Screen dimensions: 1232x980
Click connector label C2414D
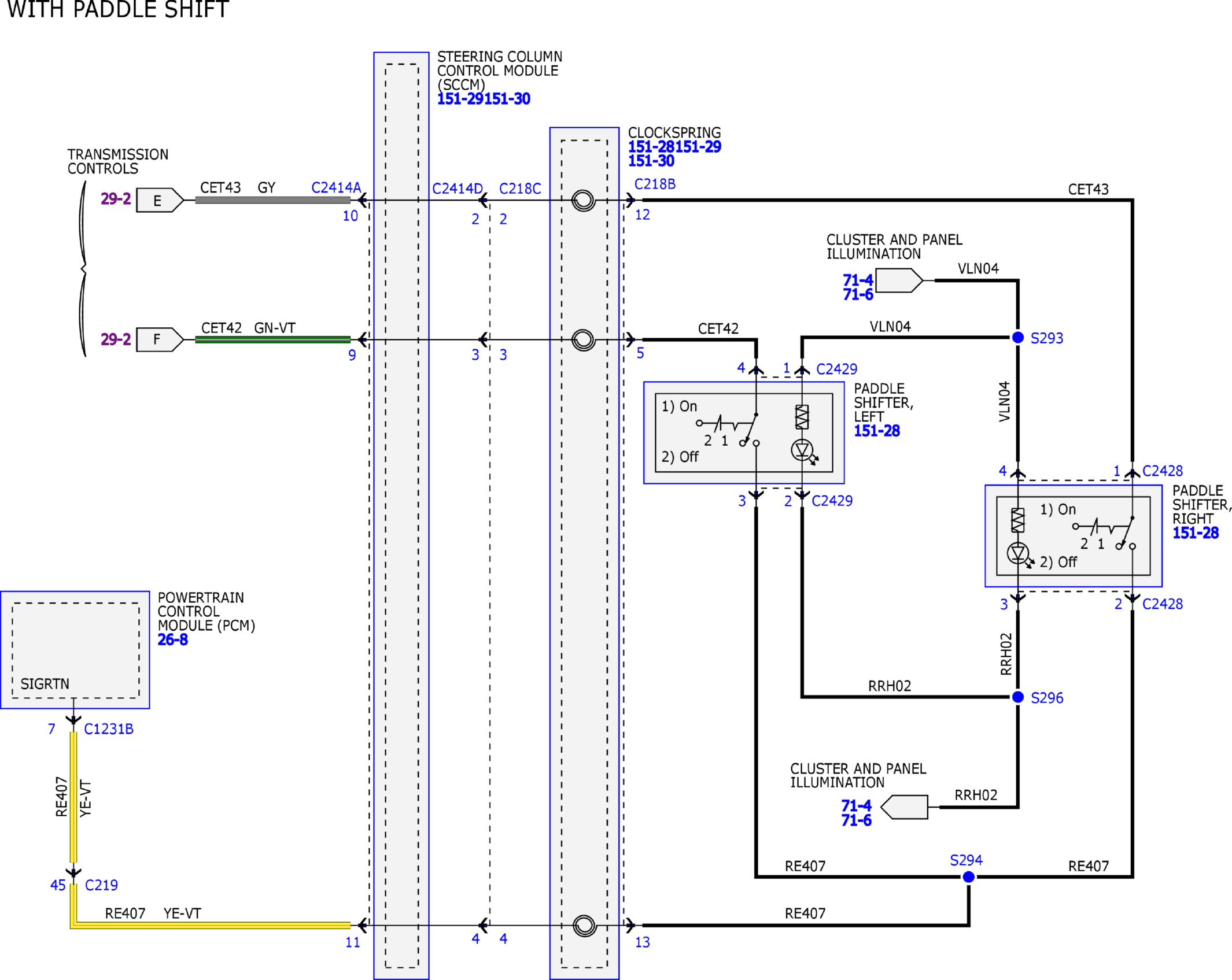click(458, 188)
